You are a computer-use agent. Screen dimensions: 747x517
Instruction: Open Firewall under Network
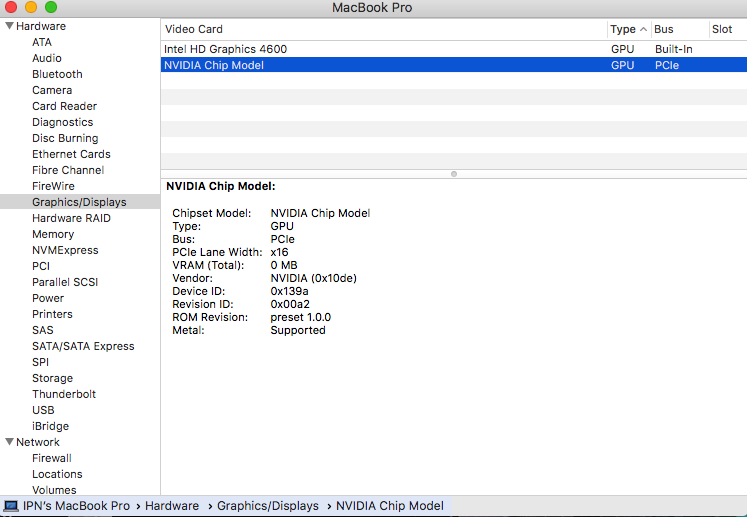coord(51,458)
